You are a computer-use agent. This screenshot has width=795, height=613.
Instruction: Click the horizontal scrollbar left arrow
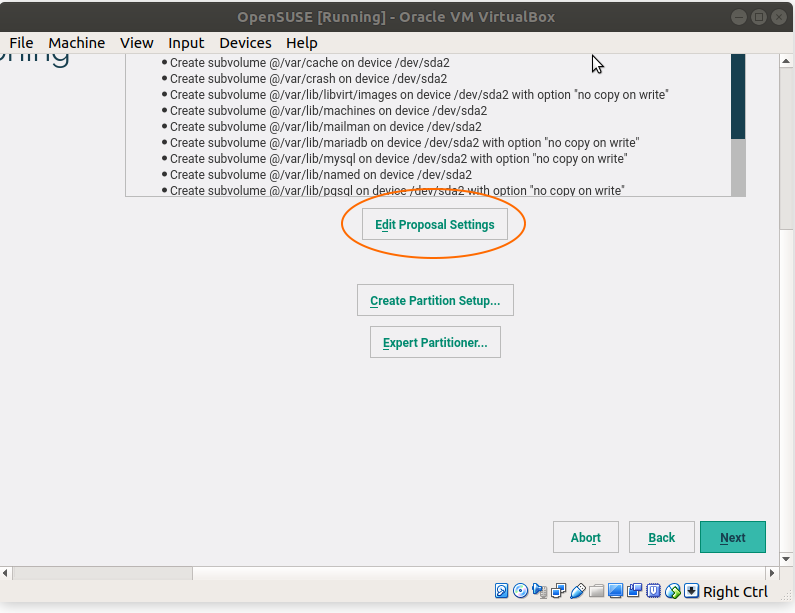click(x=5, y=573)
